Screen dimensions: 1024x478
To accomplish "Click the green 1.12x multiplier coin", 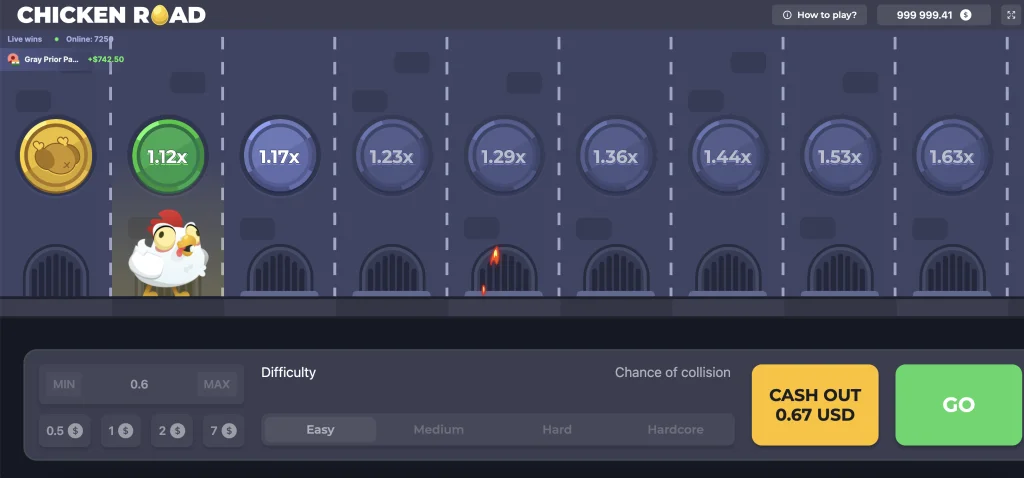I will (168, 156).
